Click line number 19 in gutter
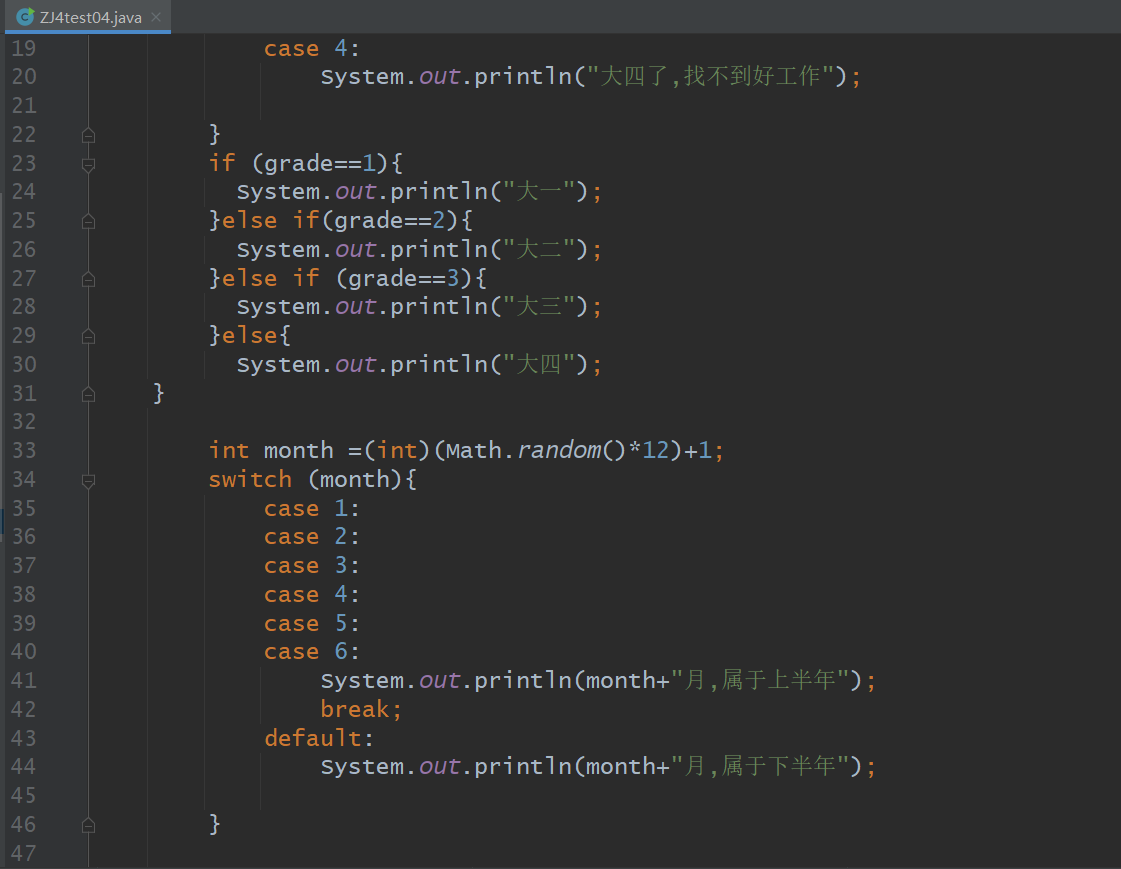The height and width of the screenshot is (869, 1121). pos(24,49)
